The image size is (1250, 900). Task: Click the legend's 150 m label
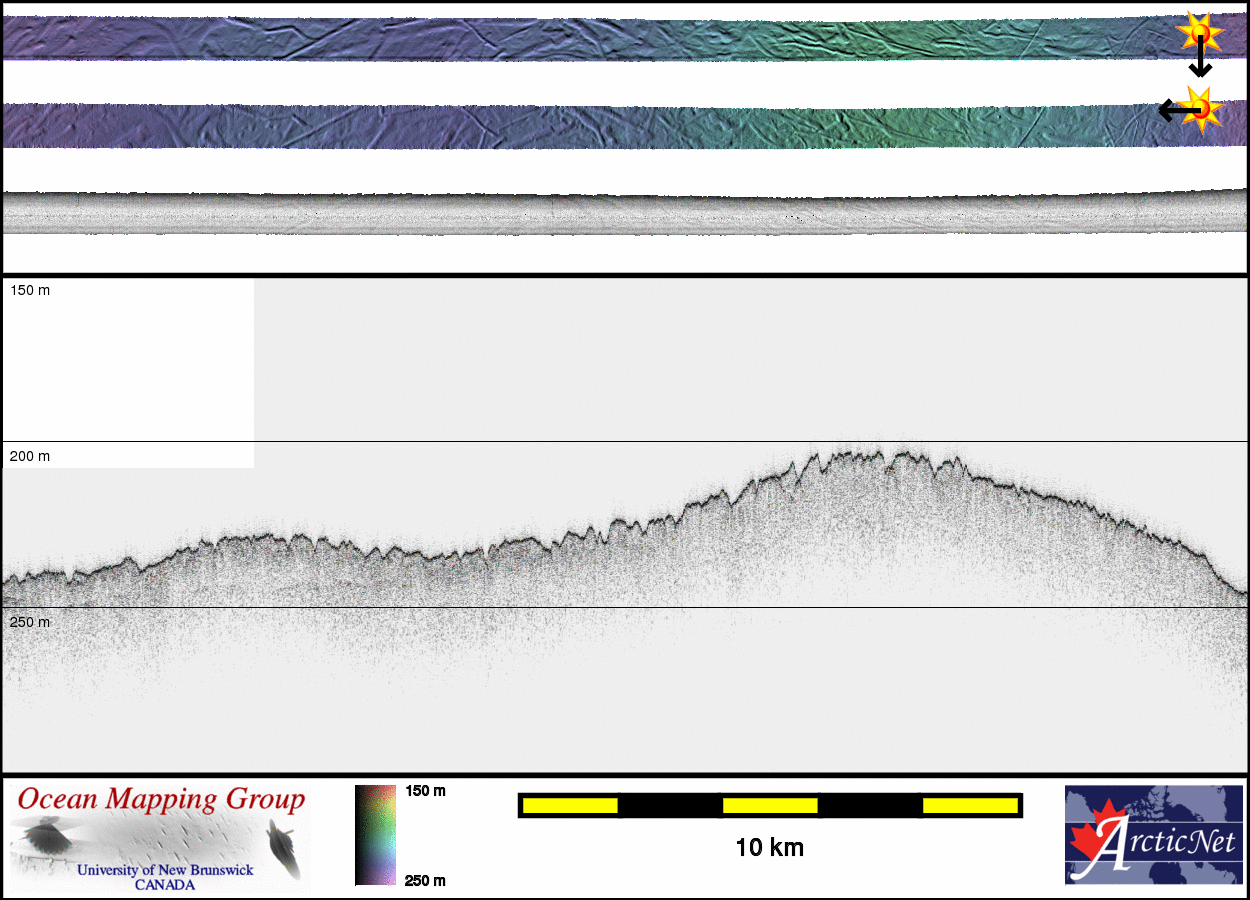coord(425,791)
